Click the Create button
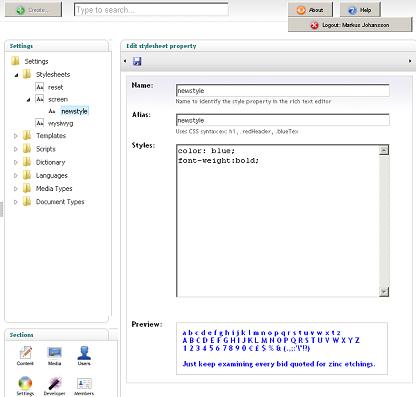Viewport: 416px width, 397px height. coord(33,10)
